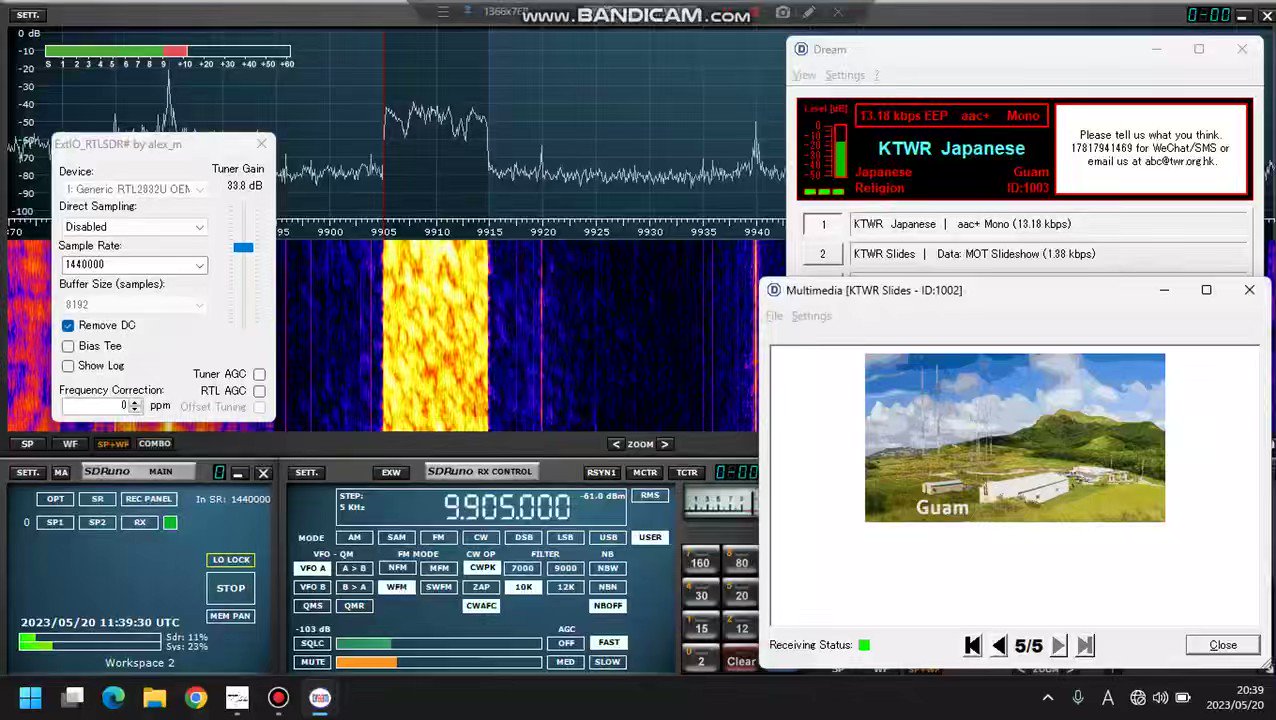The height and width of the screenshot is (720, 1276).
Task: Click the Guam slideshow image
Action: click(1015, 438)
